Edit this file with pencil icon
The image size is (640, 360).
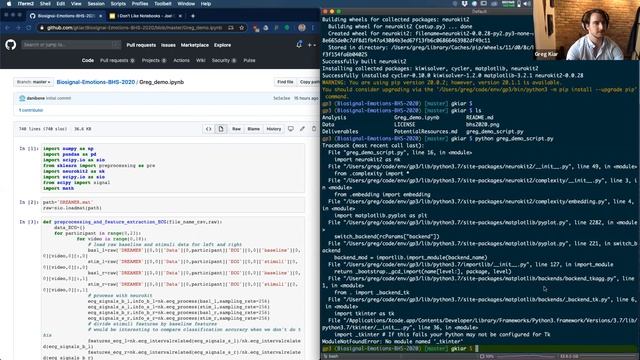tap(302, 129)
